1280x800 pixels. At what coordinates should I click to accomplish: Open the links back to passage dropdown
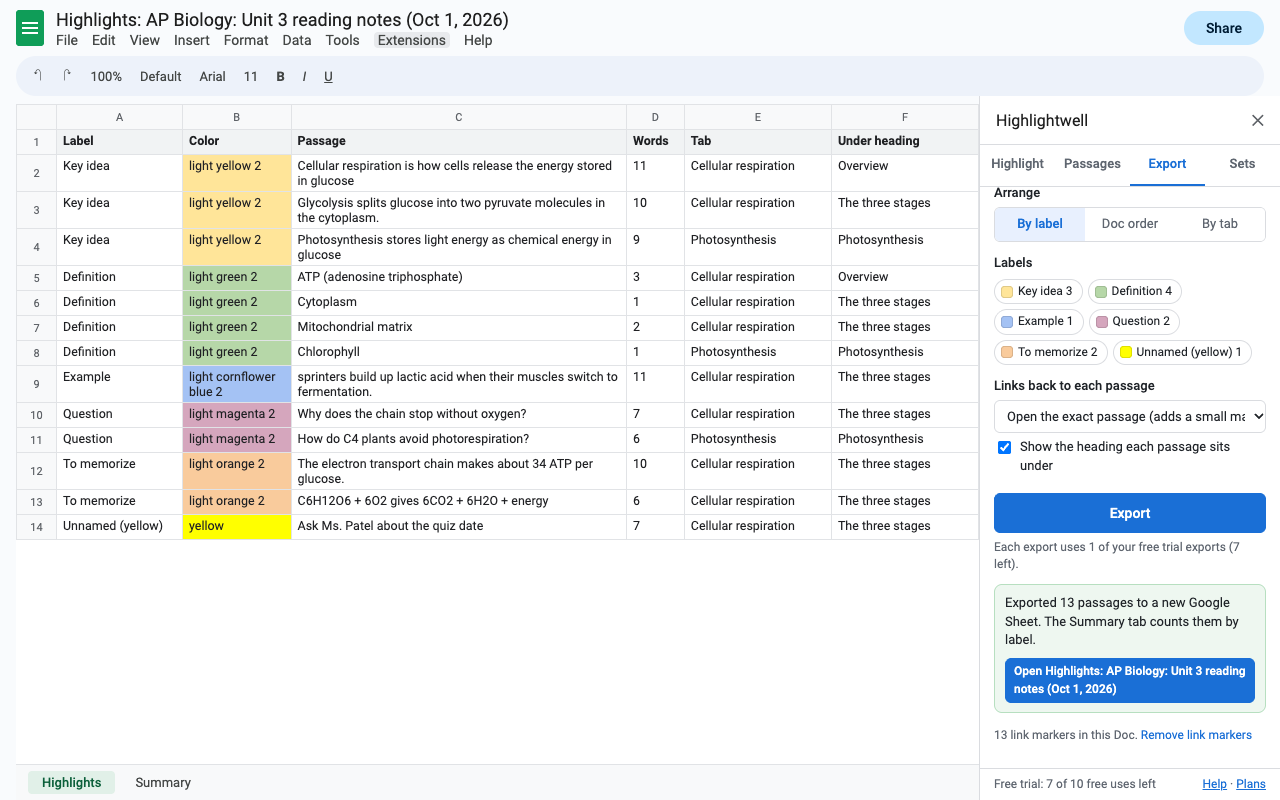point(1130,416)
